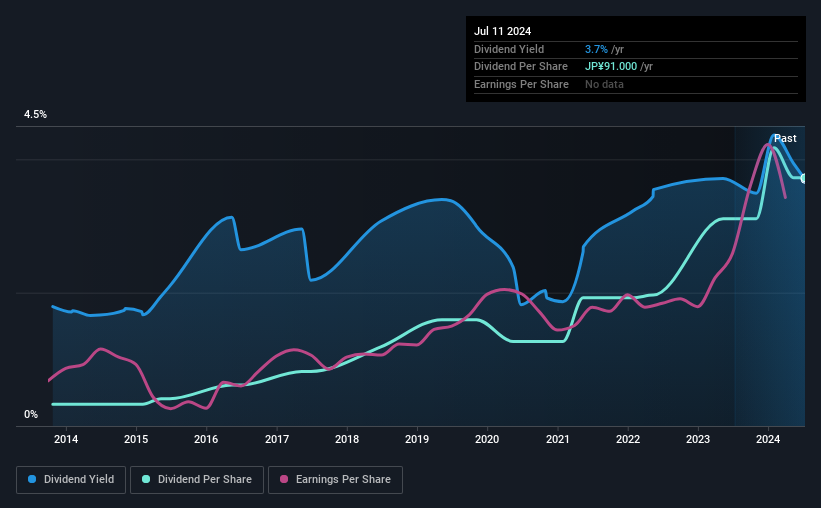This screenshot has height=508, width=821.
Task: Click the 3.7% dividend yield value
Action: (596, 49)
